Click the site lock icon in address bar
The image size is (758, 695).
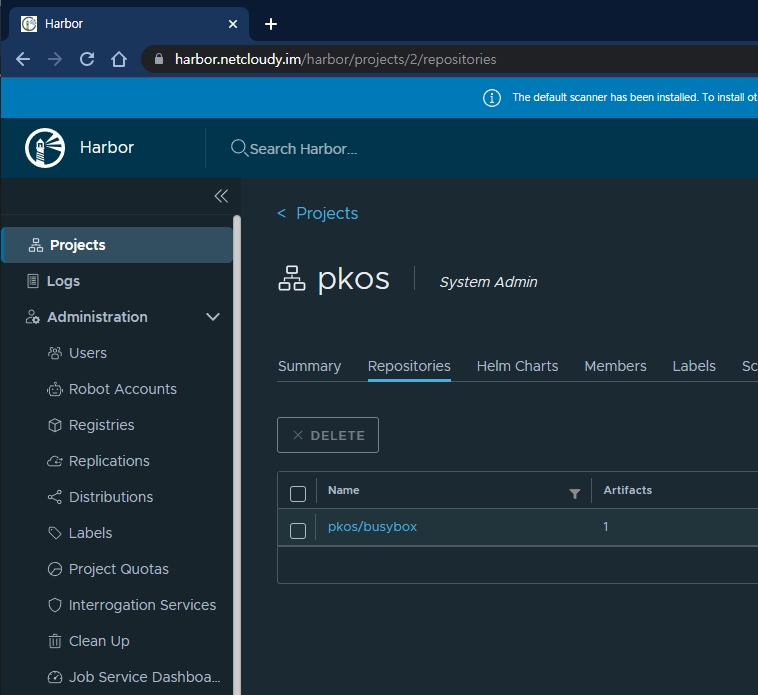point(159,59)
